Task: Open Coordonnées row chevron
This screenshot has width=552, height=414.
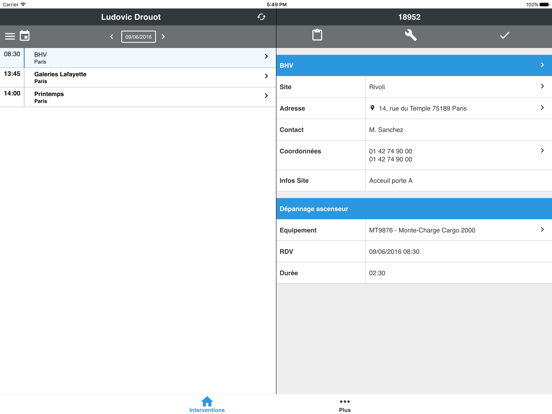Action: point(542,150)
